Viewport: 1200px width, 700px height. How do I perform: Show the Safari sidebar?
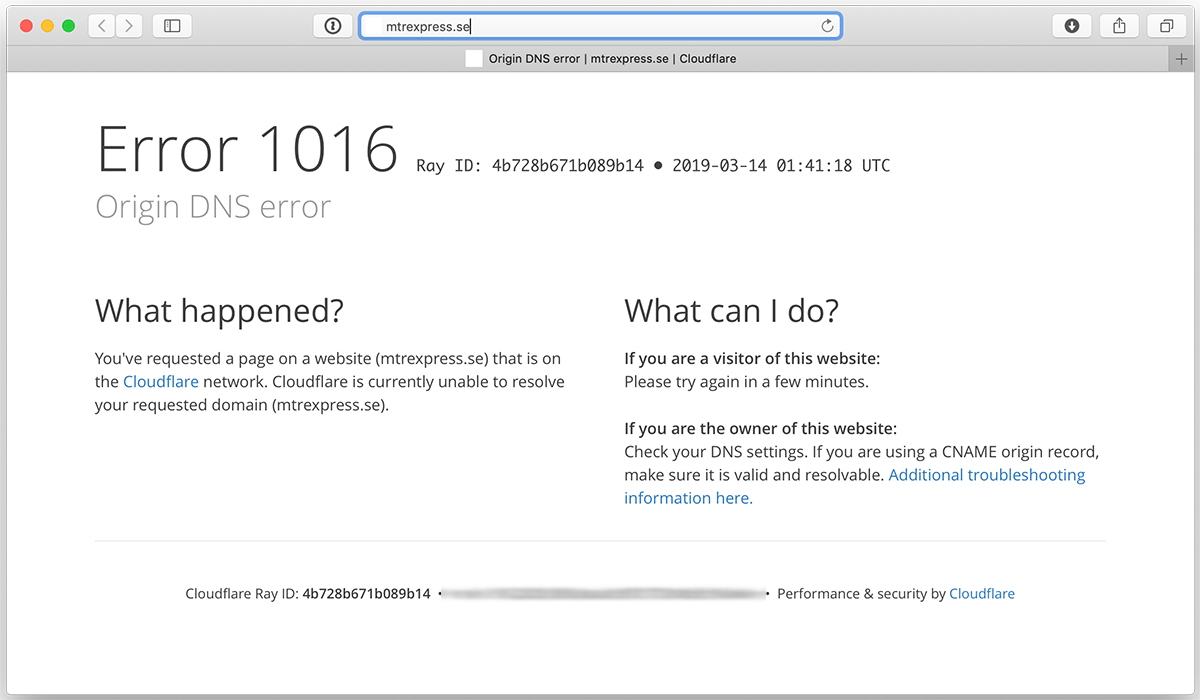pyautogui.click(x=172, y=26)
